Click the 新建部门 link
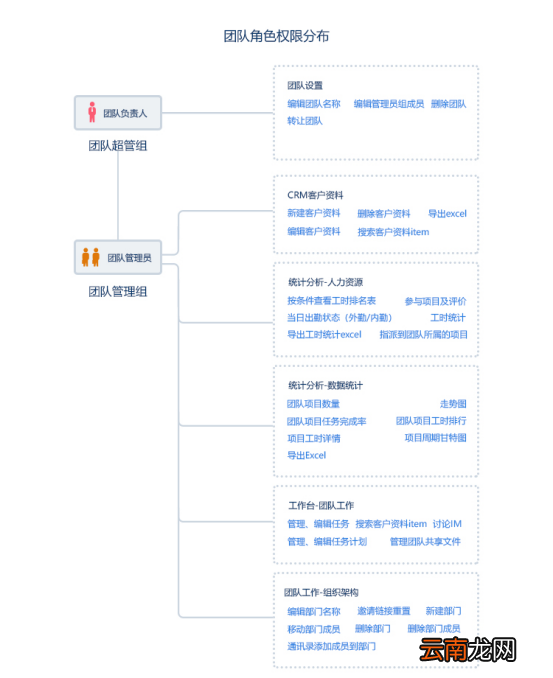Image resolution: width=553 pixels, height=678 pixels. [x=443, y=611]
